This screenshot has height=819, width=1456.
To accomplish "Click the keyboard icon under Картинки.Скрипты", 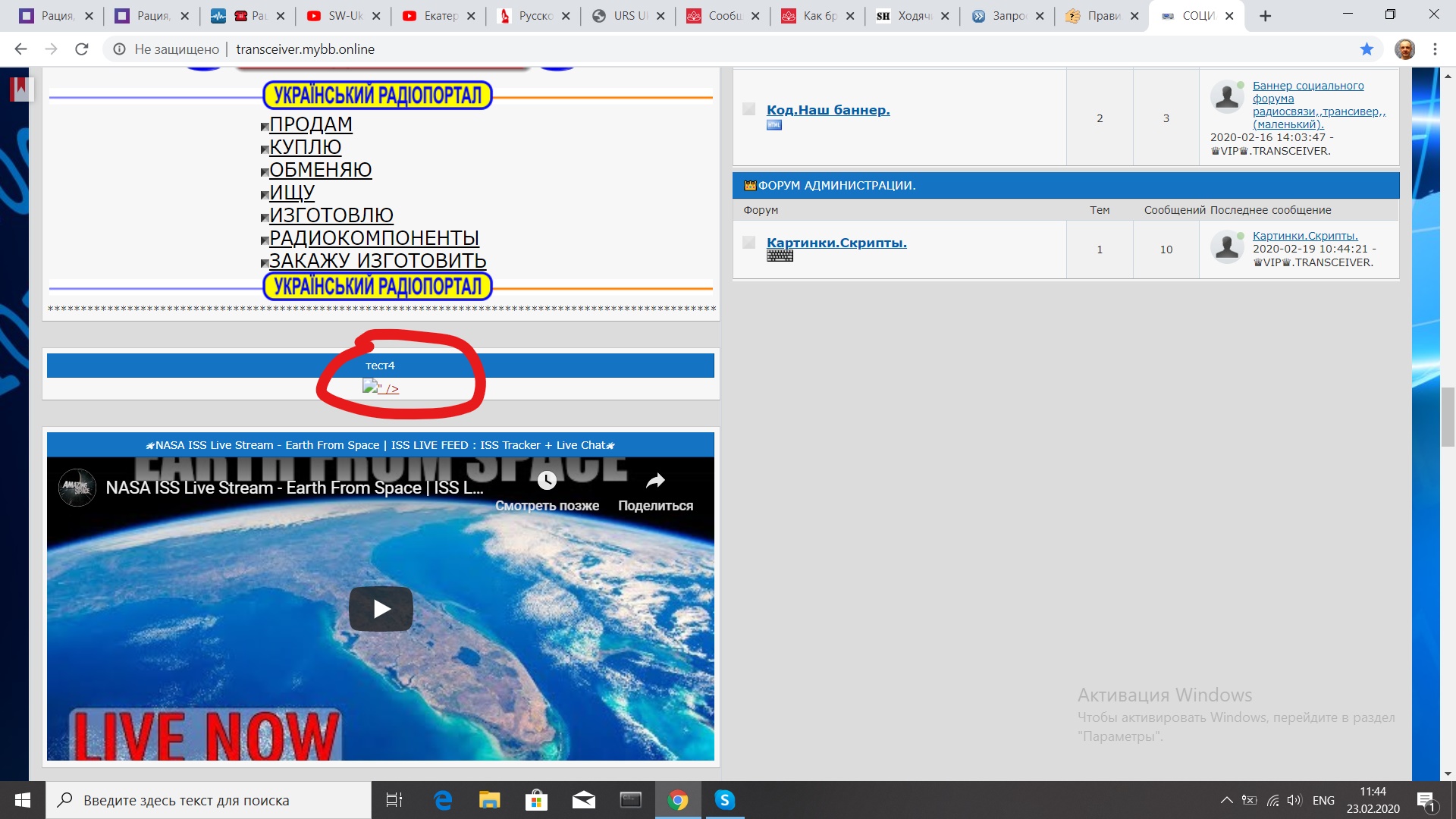I will [x=780, y=256].
